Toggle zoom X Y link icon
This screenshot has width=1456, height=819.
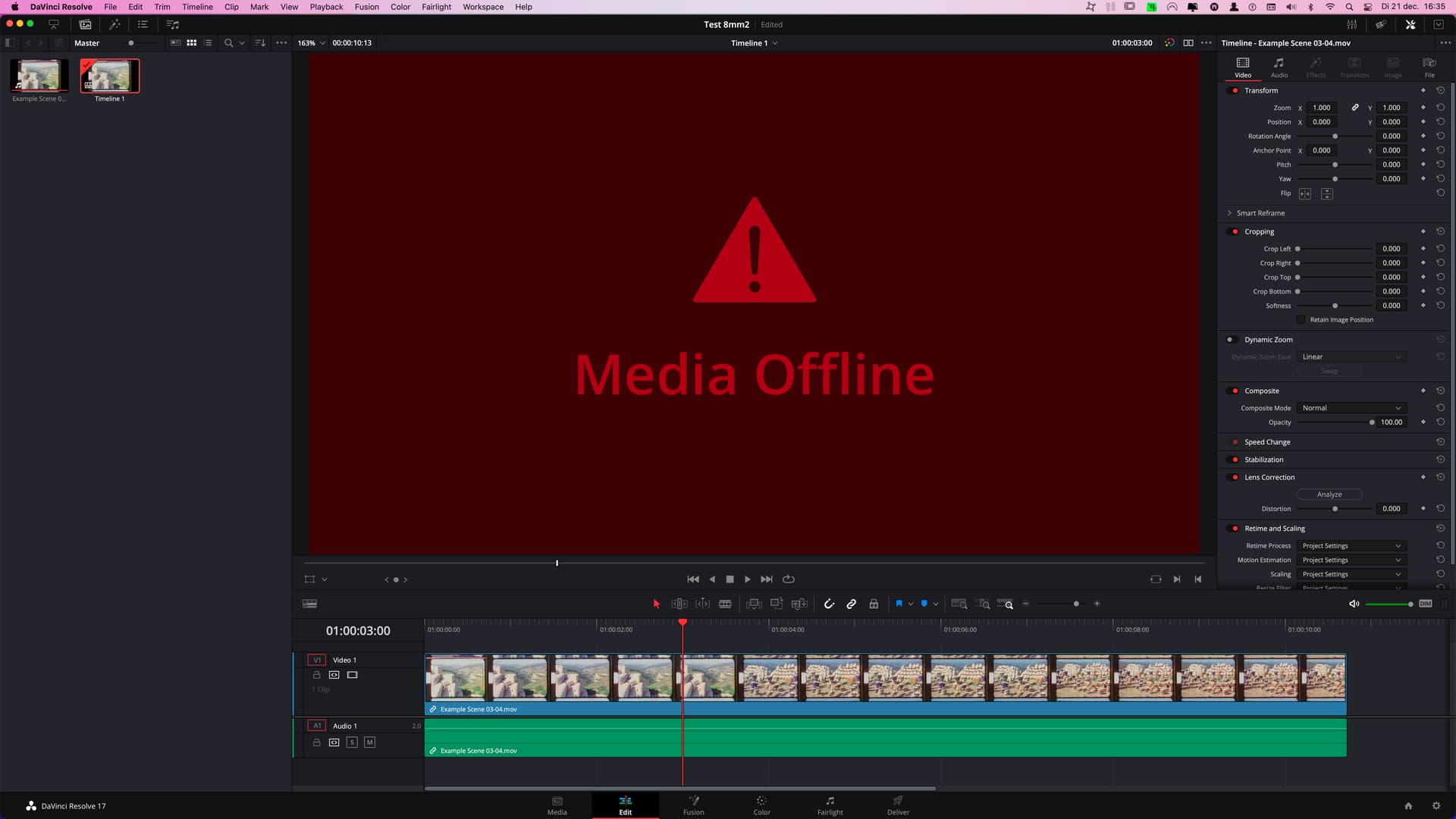coord(1355,108)
